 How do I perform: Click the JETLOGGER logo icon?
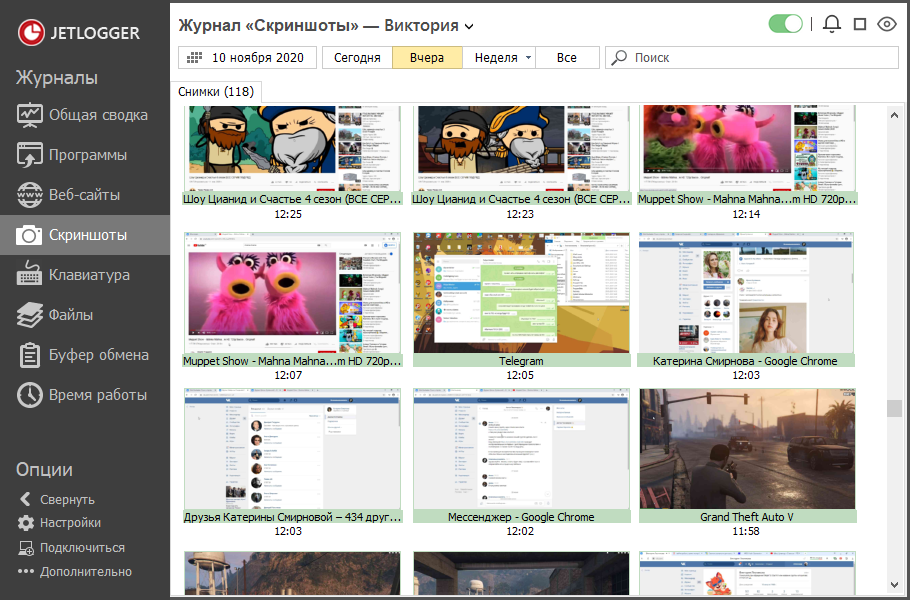pos(31,32)
